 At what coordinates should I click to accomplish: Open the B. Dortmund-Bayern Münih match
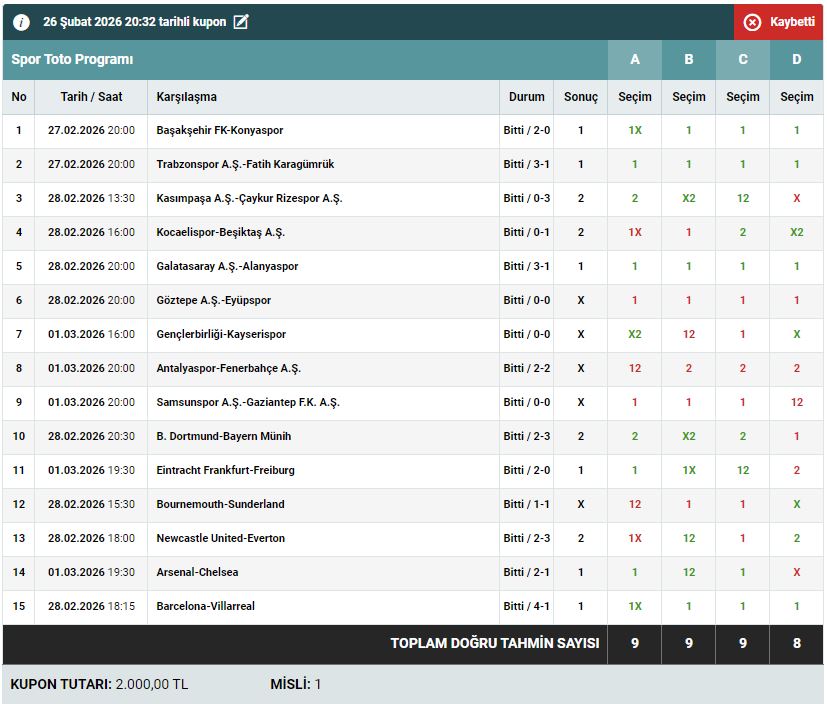224,437
